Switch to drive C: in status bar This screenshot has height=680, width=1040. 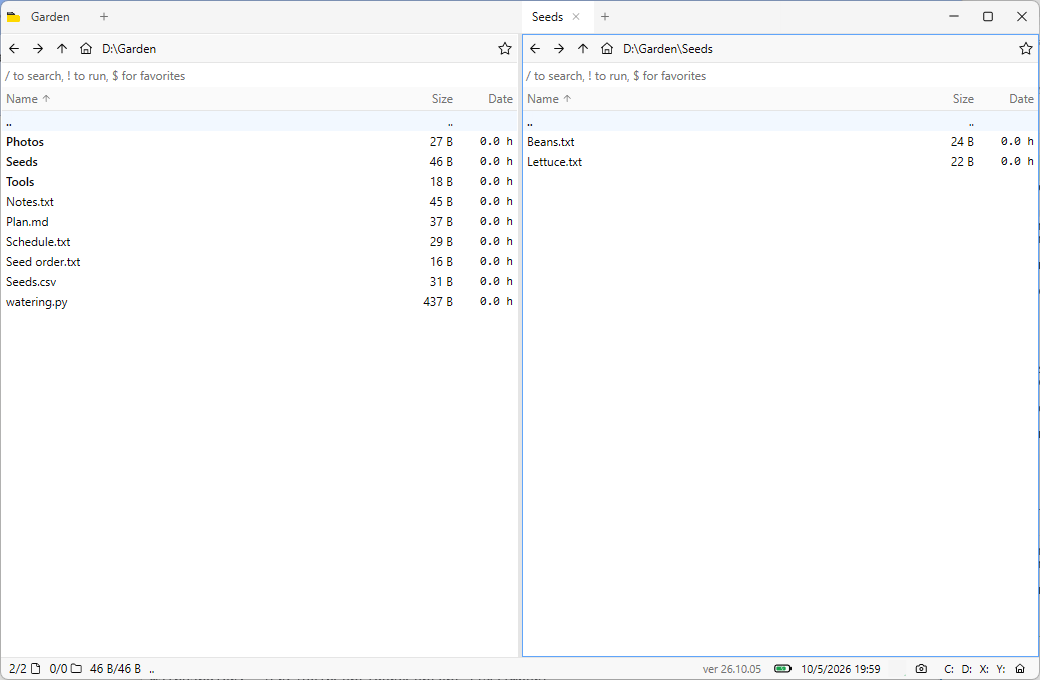[x=949, y=669]
